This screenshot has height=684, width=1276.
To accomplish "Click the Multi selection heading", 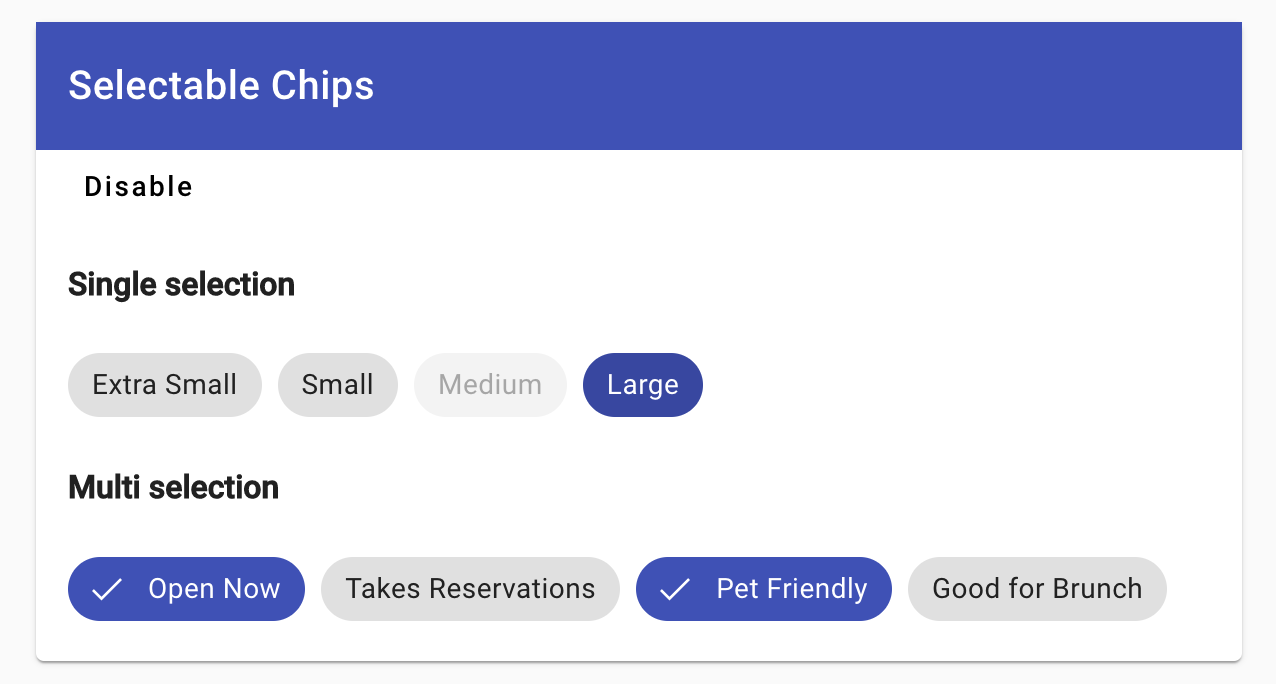I will 173,488.
